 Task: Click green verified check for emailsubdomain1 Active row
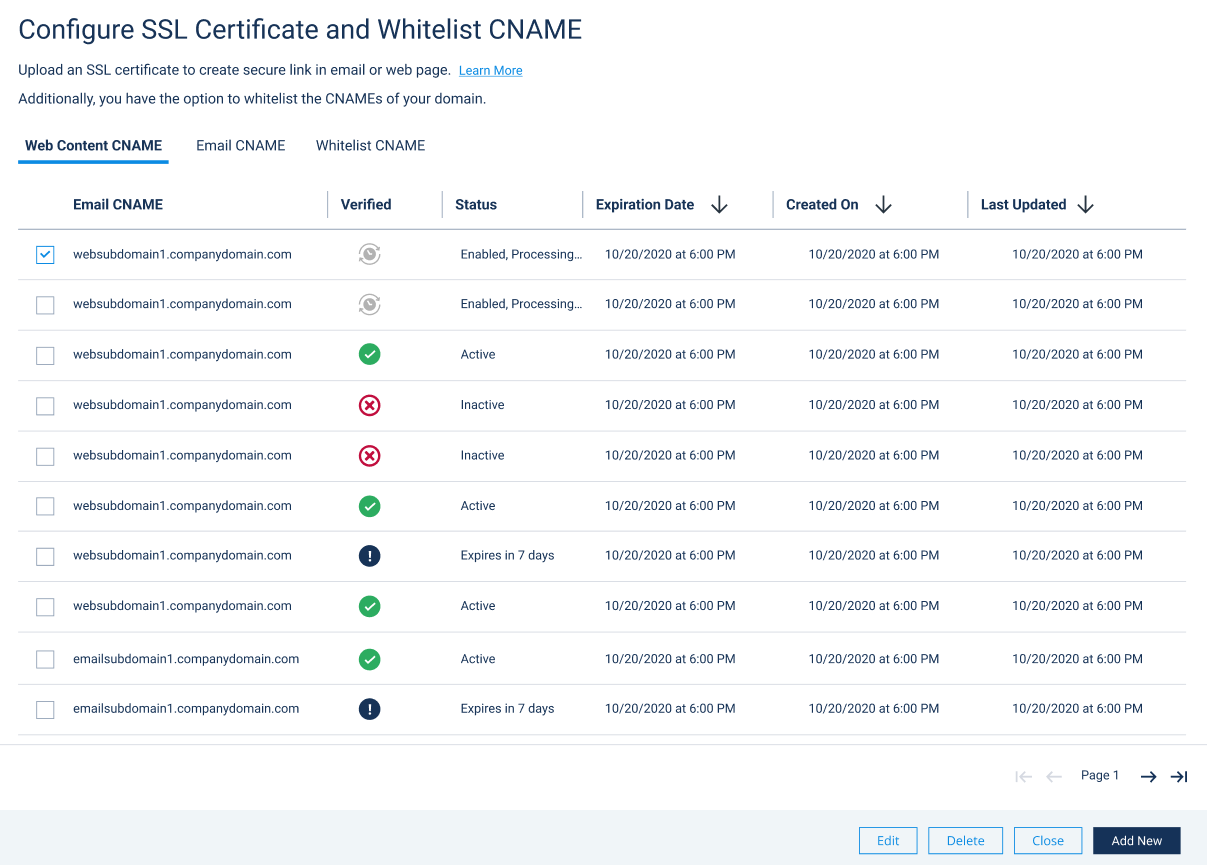369,659
